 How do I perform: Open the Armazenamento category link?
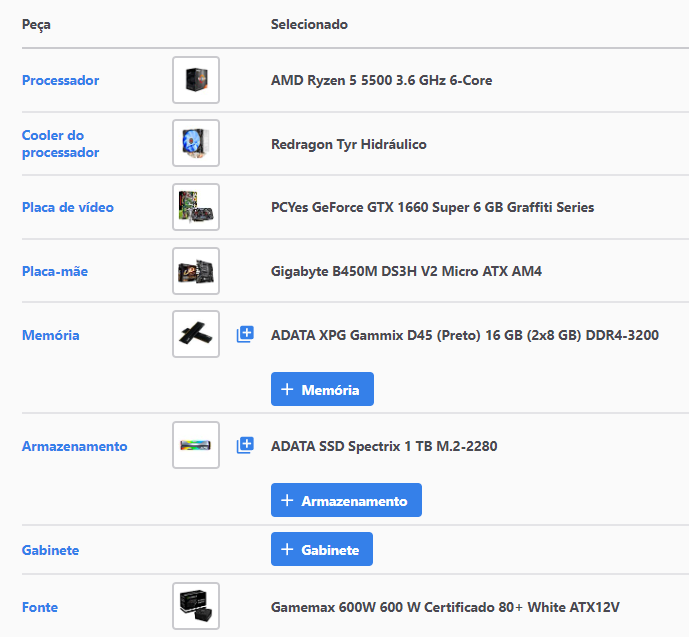[x=75, y=446]
